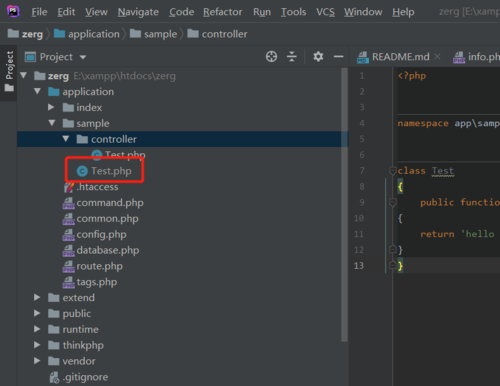This screenshot has height=386, width=500.
Task: Select config.php in the tree
Action: (x=101, y=234)
